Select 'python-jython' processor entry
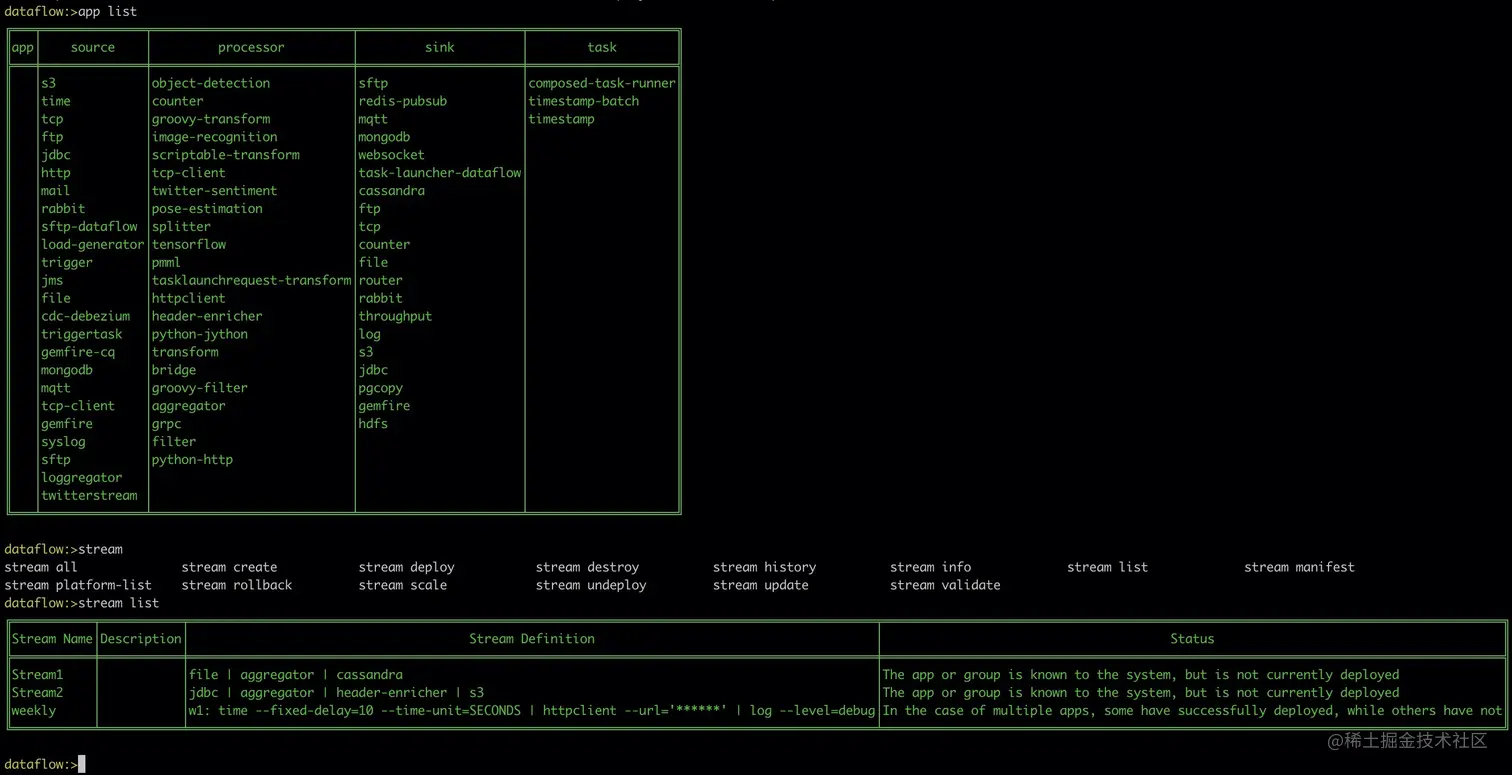 pyautogui.click(x=200, y=334)
